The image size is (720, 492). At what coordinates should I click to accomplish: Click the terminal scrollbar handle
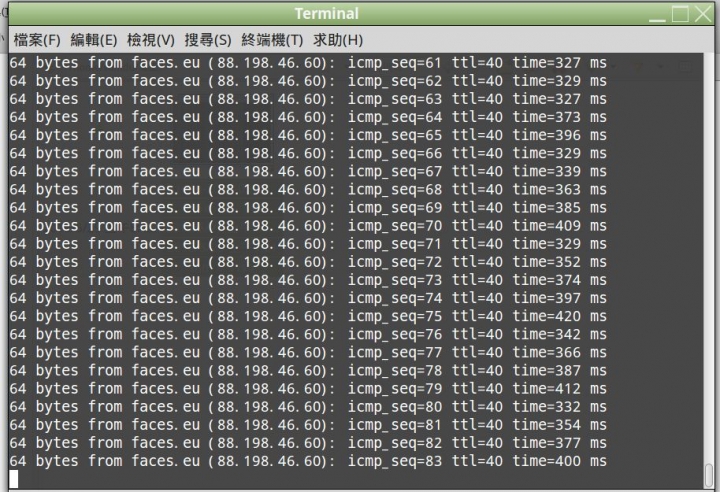point(709,475)
